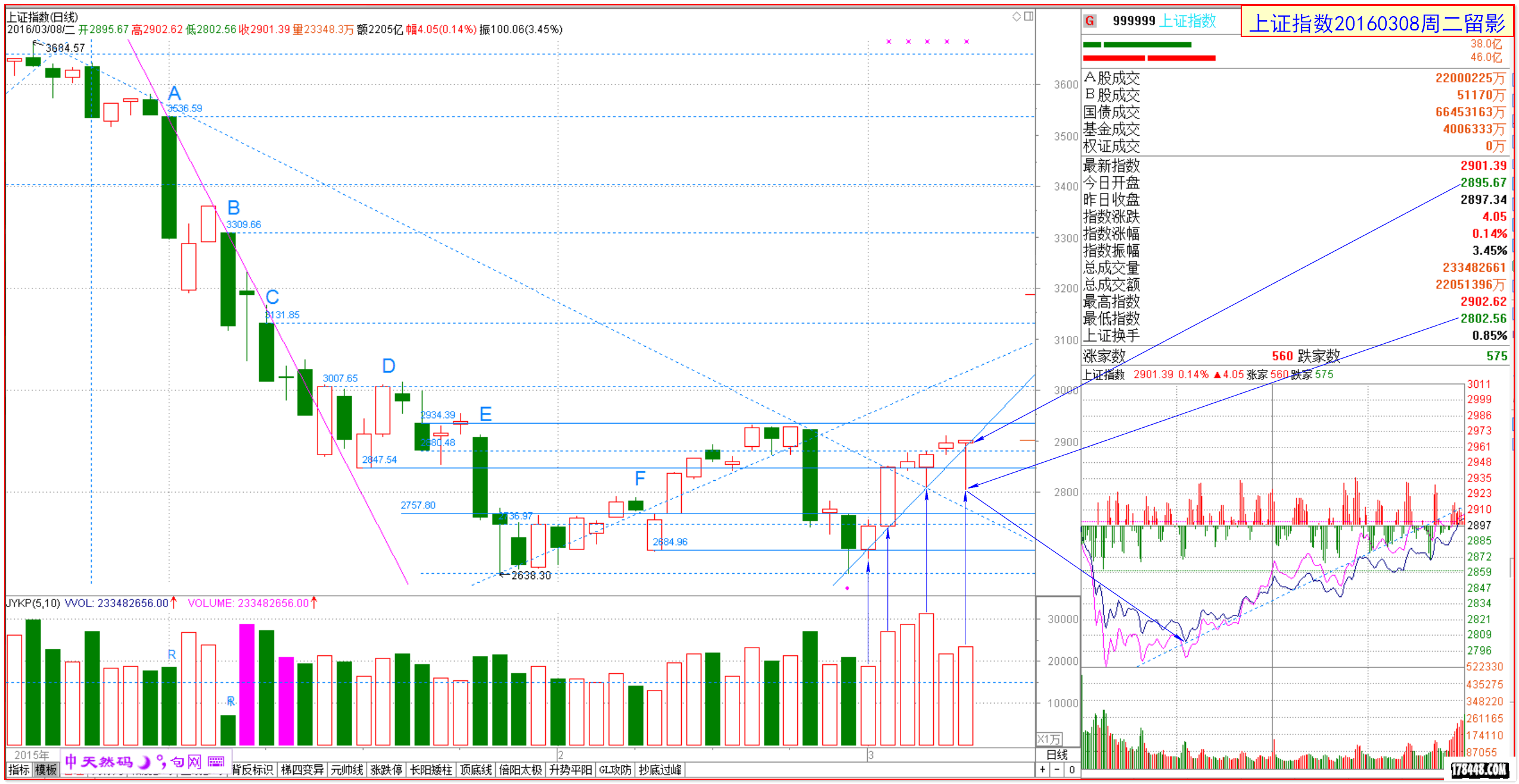
Task: Click the split-window square icon above the chart
Action: (x=1029, y=16)
